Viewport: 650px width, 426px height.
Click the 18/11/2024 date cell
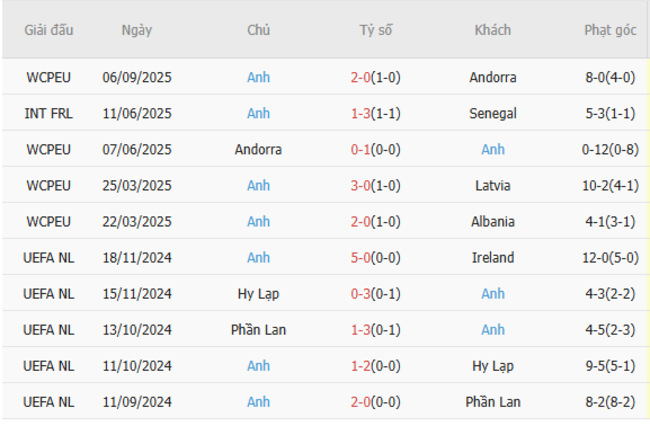(137, 257)
